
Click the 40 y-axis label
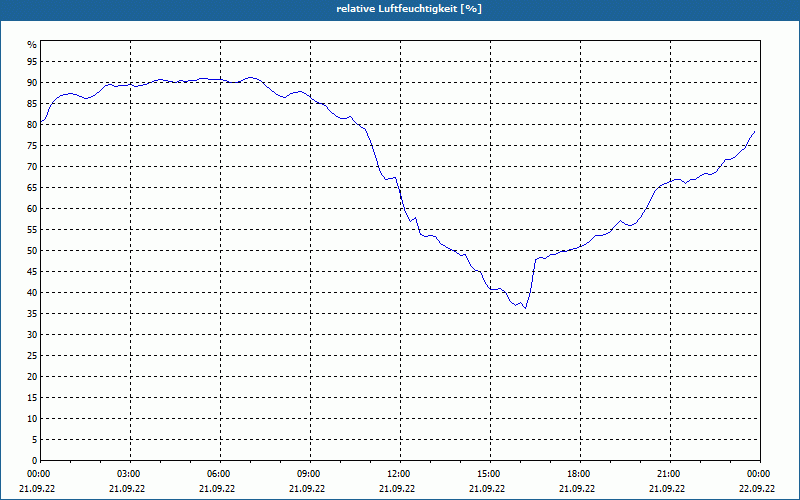pos(32,292)
